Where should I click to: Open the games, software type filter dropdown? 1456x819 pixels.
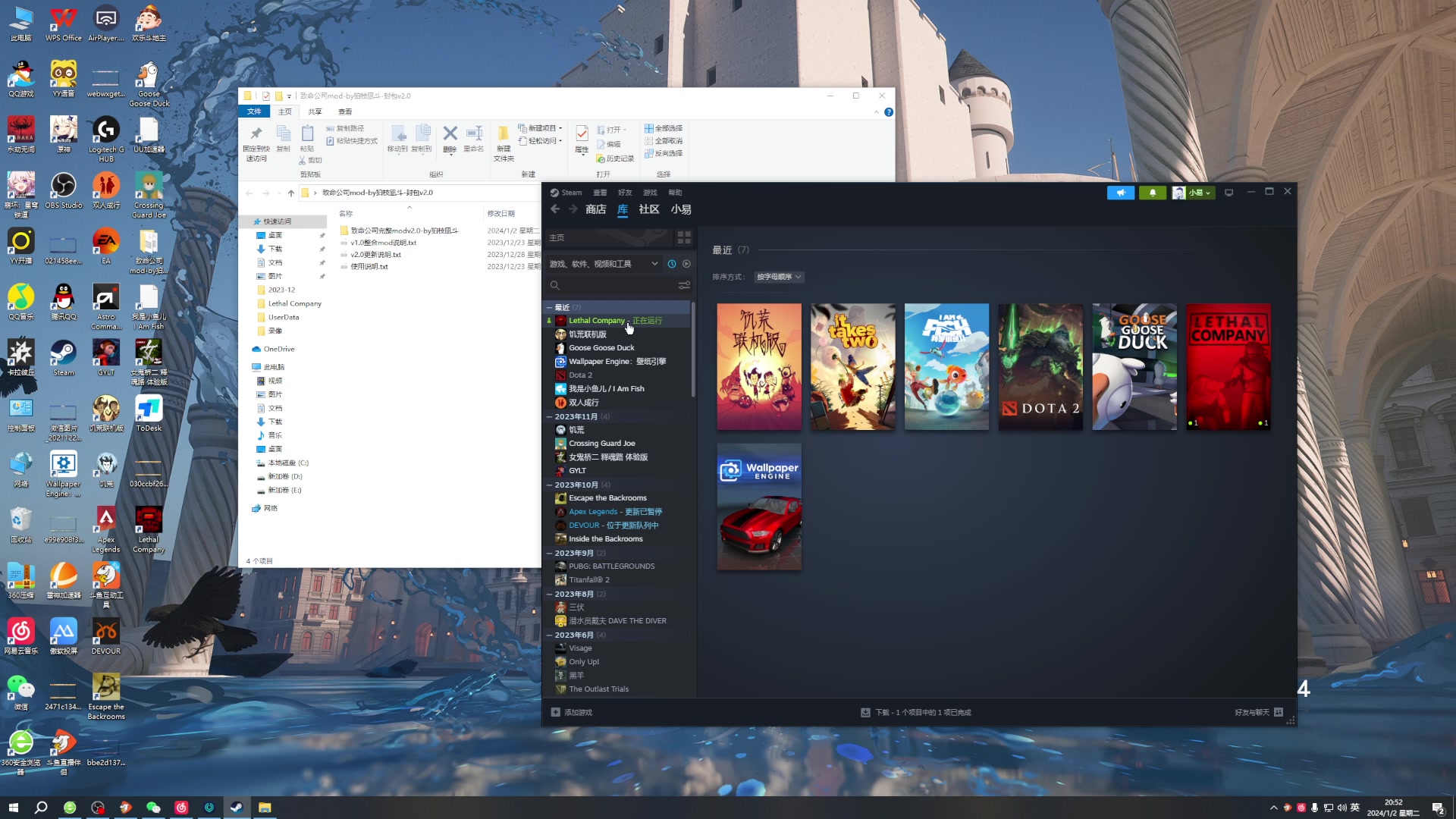603,264
